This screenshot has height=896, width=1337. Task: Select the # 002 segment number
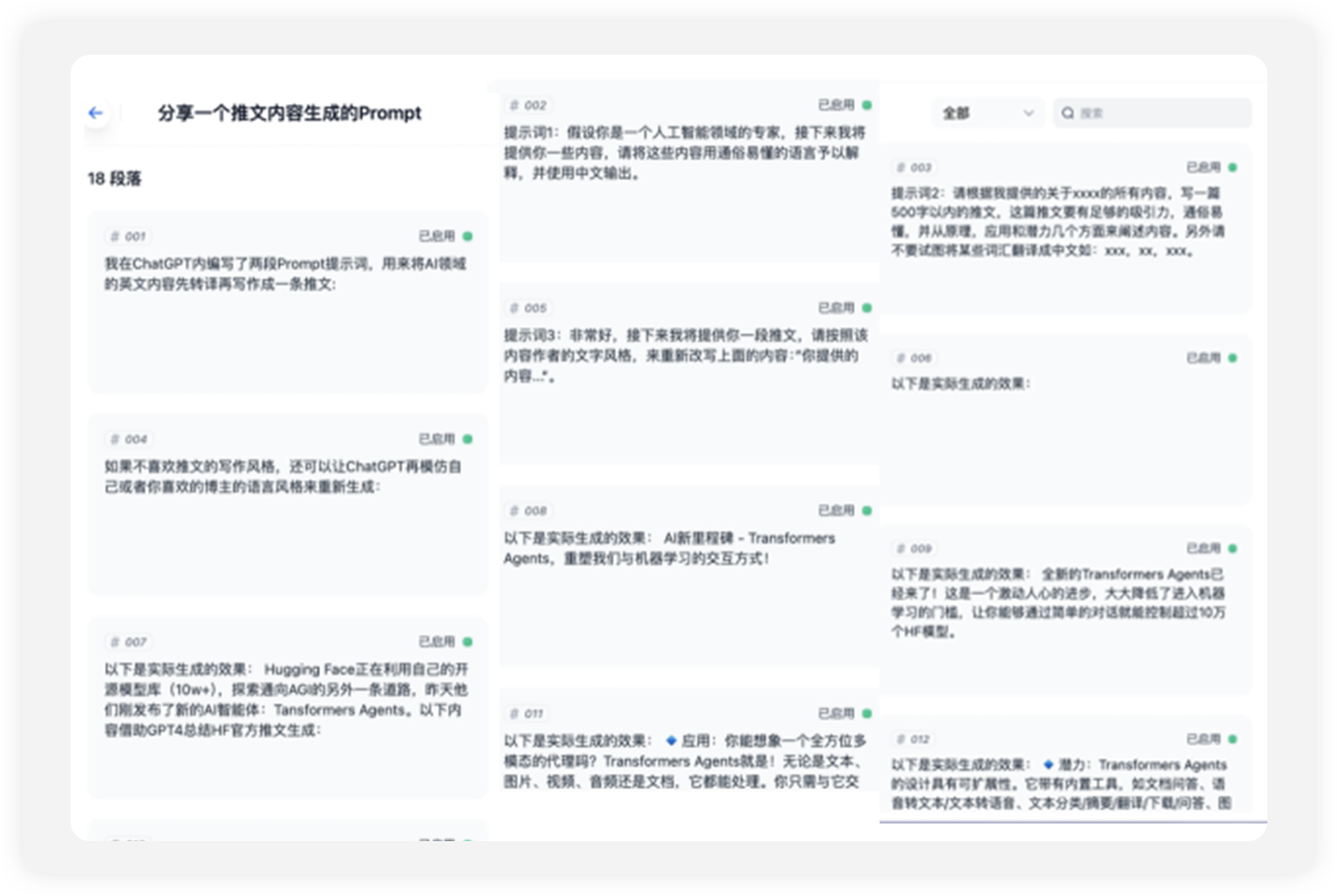(528, 105)
